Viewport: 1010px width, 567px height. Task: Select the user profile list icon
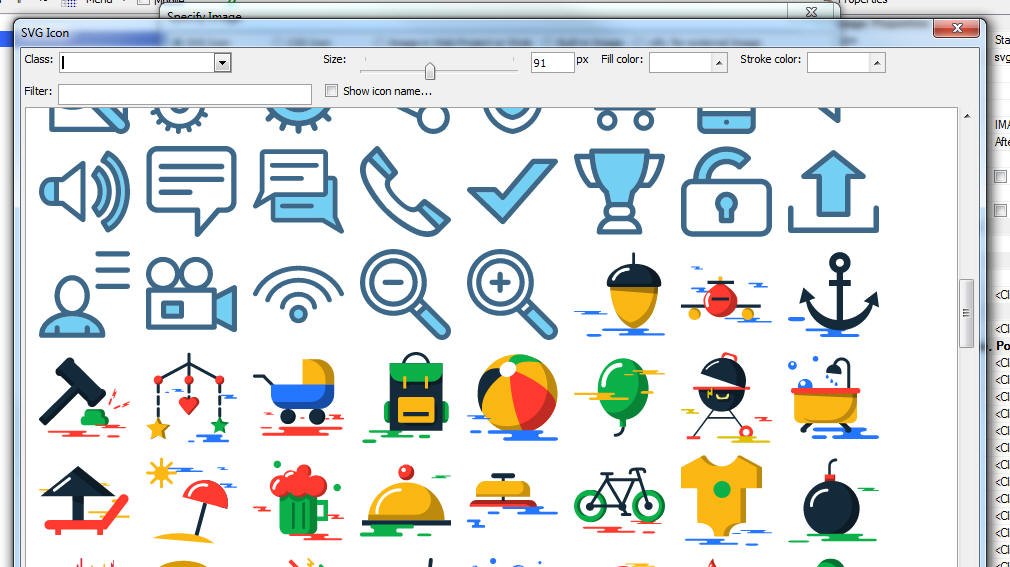click(x=84, y=294)
